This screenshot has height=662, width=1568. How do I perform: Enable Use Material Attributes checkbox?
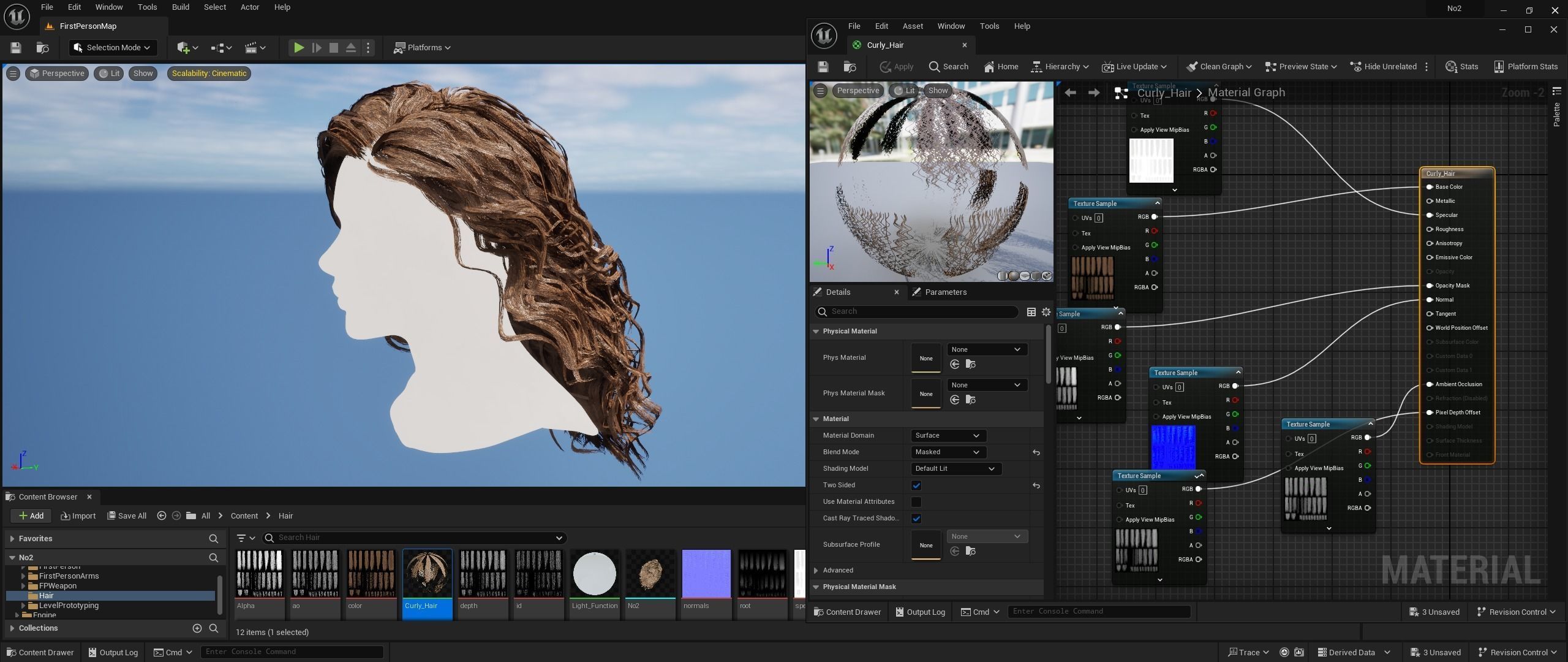point(916,502)
